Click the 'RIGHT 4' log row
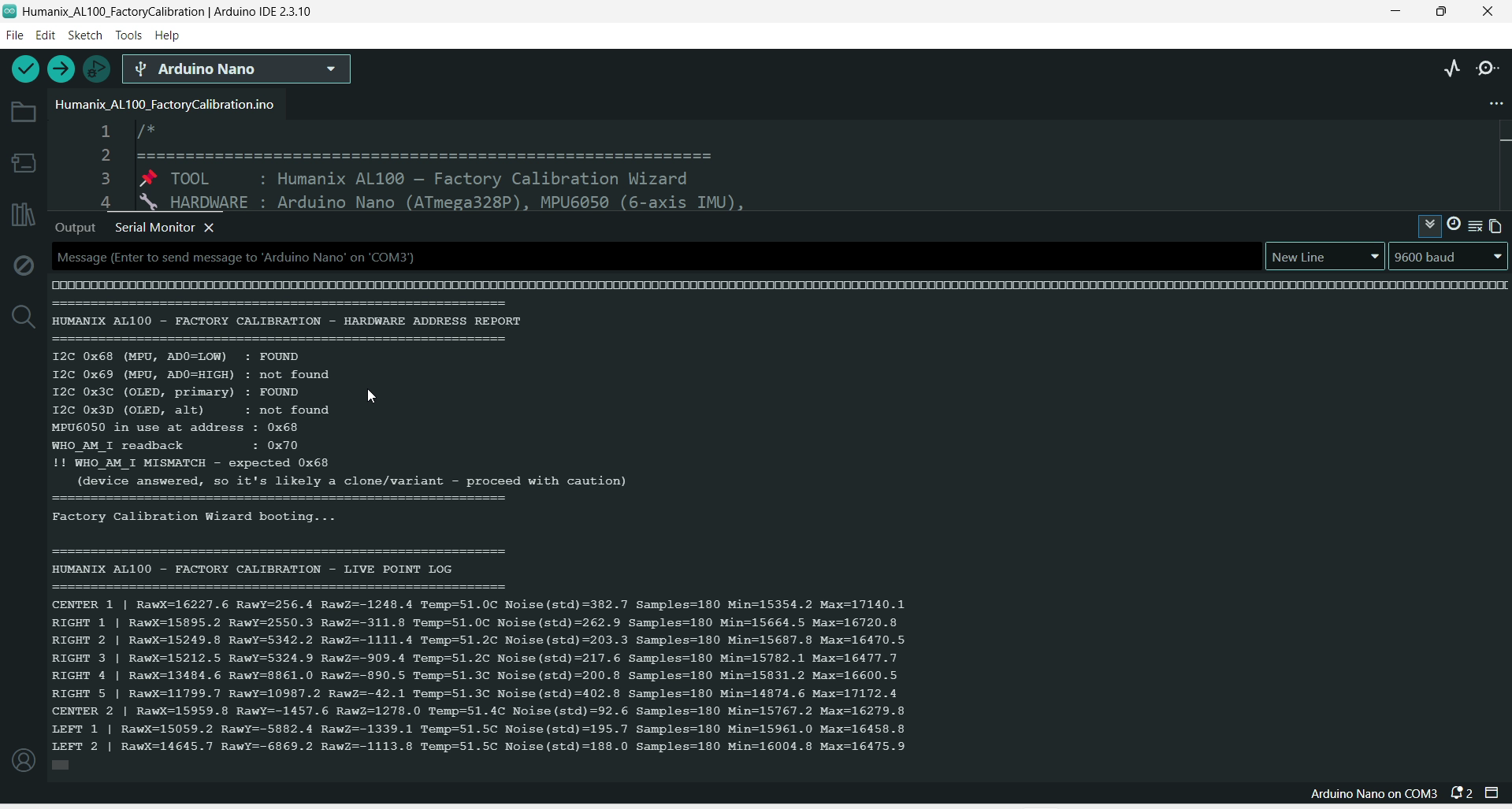 (x=474, y=676)
